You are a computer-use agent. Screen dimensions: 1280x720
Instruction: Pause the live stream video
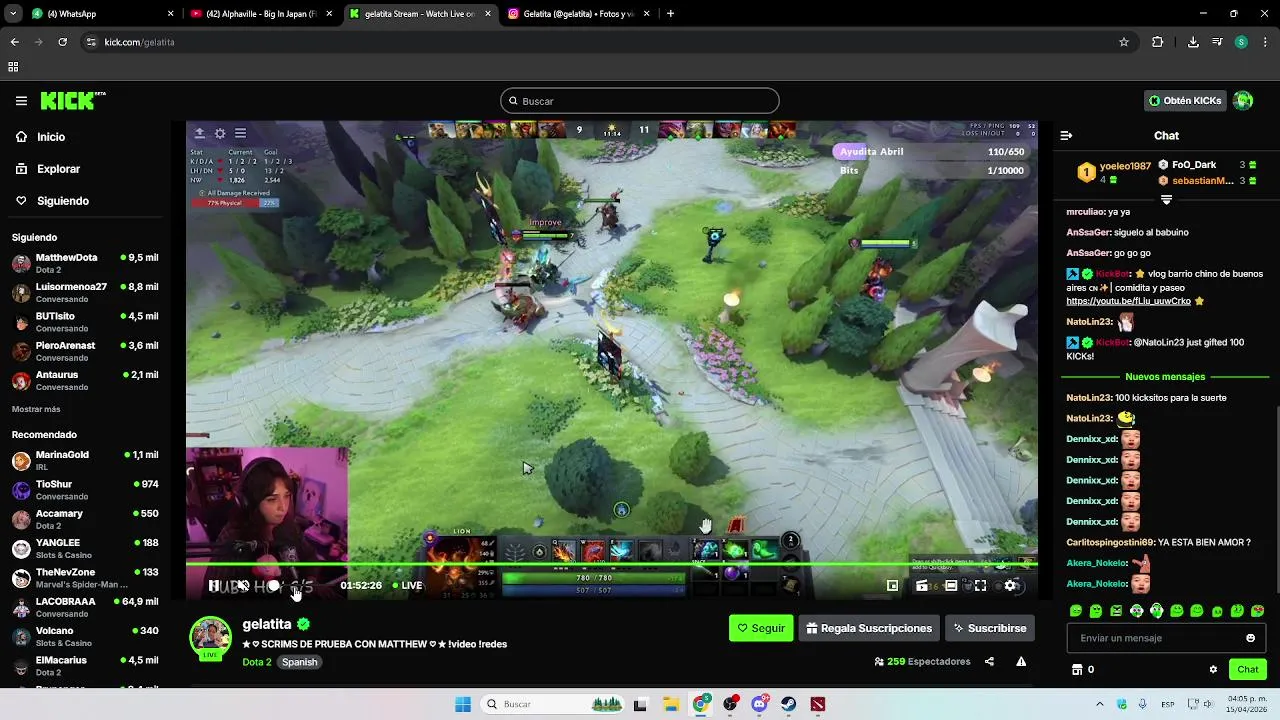(x=214, y=586)
